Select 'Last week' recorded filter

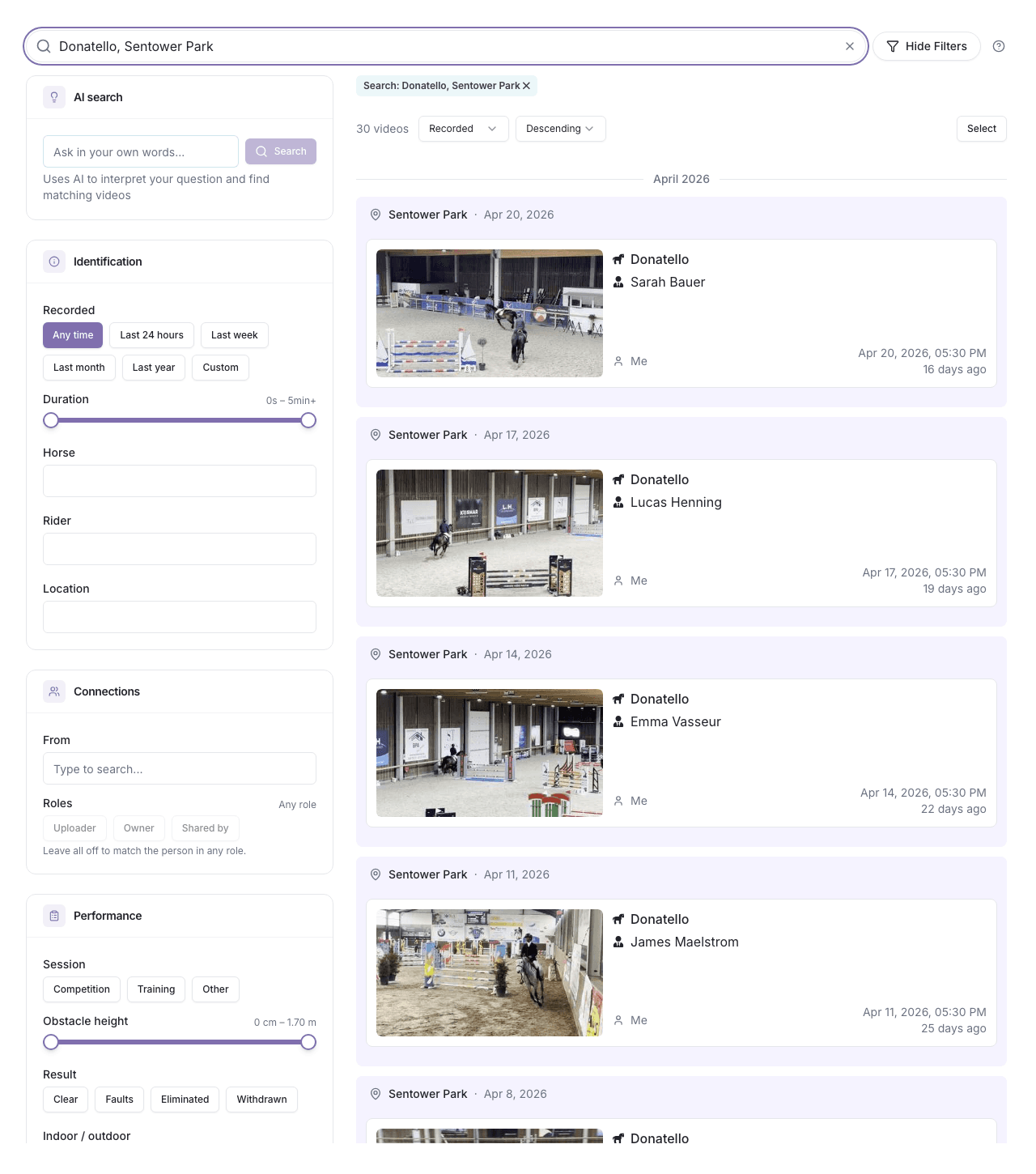click(x=235, y=335)
